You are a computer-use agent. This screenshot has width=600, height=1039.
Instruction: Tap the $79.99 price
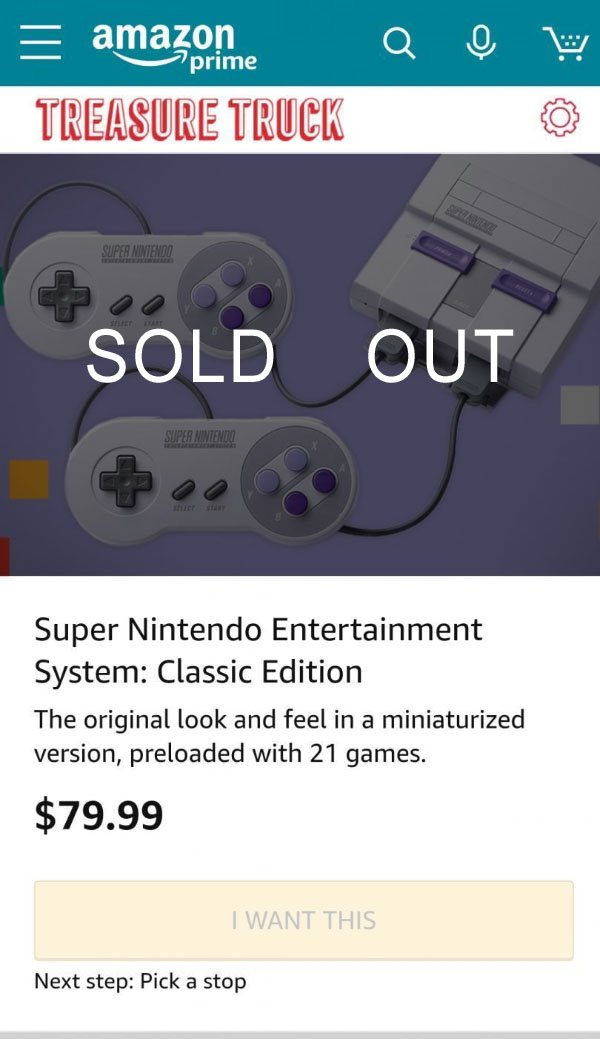click(99, 816)
